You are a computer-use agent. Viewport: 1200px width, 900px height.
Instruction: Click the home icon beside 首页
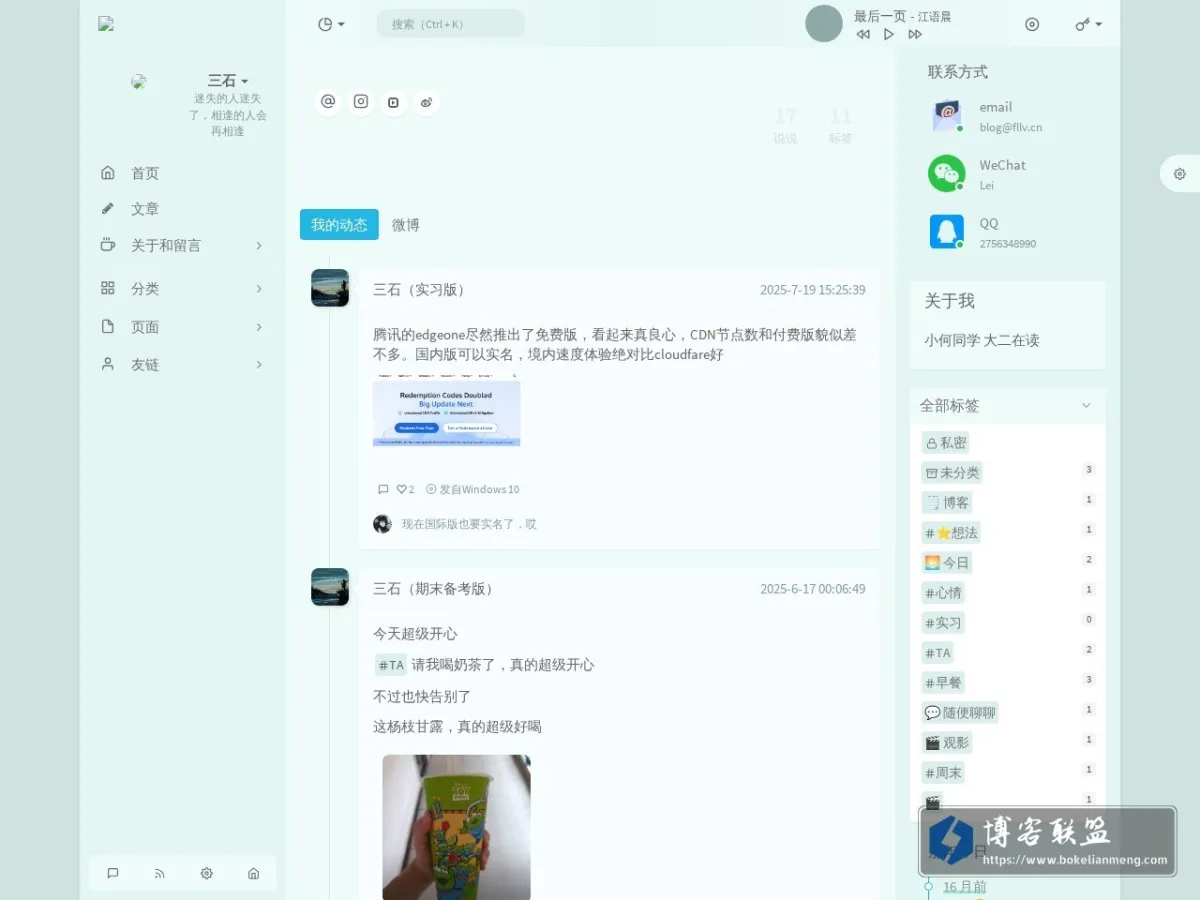click(x=108, y=173)
